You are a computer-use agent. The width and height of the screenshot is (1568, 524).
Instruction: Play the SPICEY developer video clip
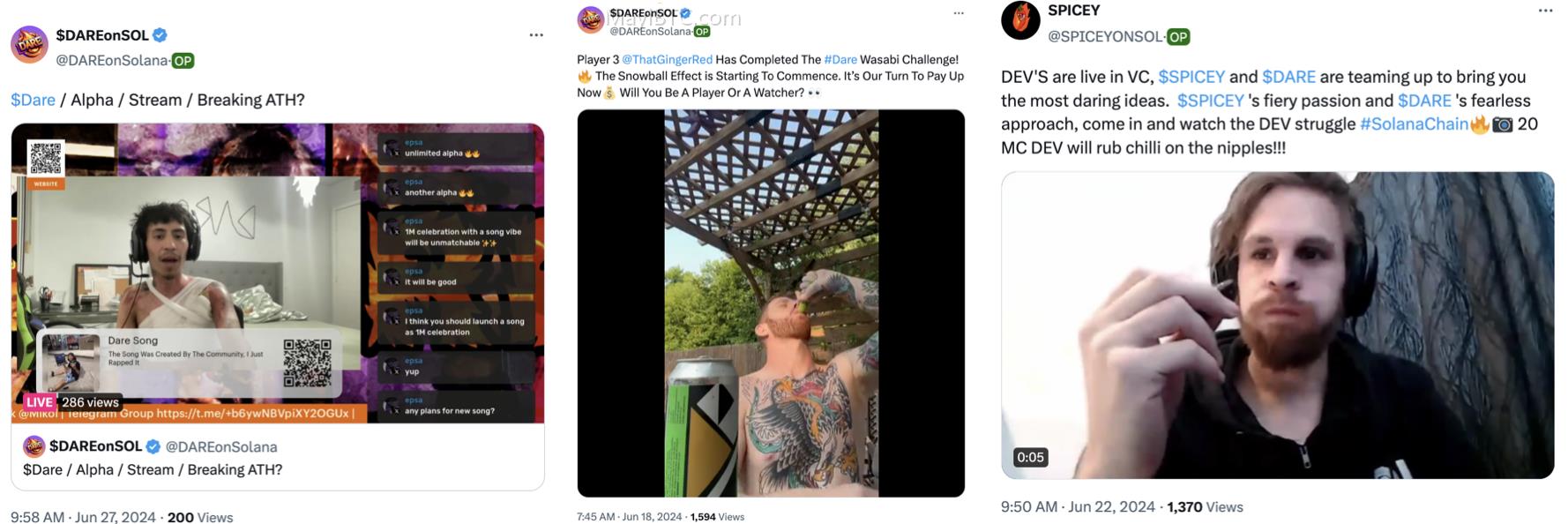pos(1277,326)
